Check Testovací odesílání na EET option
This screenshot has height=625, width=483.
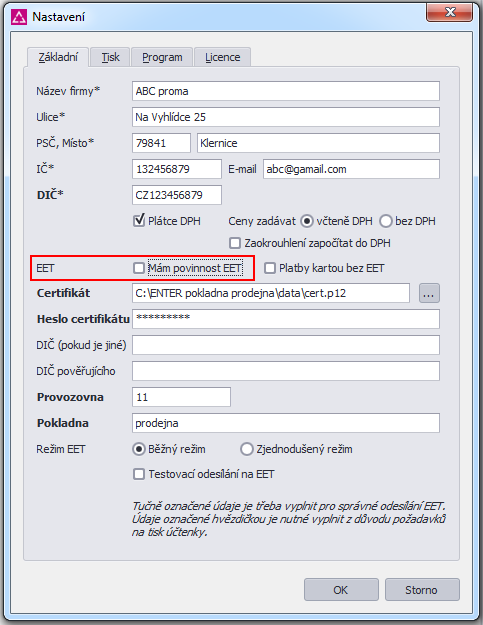(x=139, y=474)
